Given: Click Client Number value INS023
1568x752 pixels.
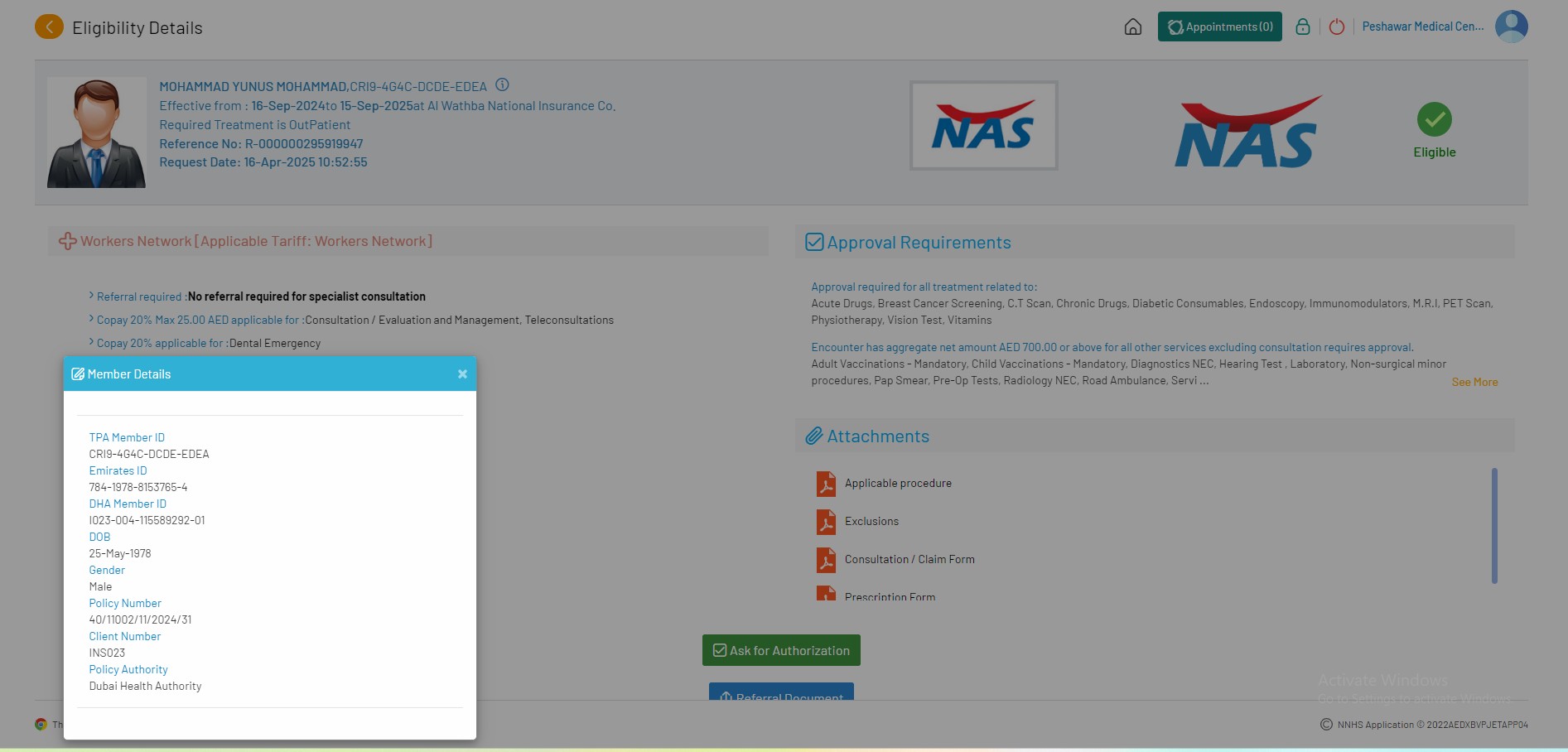Looking at the screenshot, I should pos(107,653).
